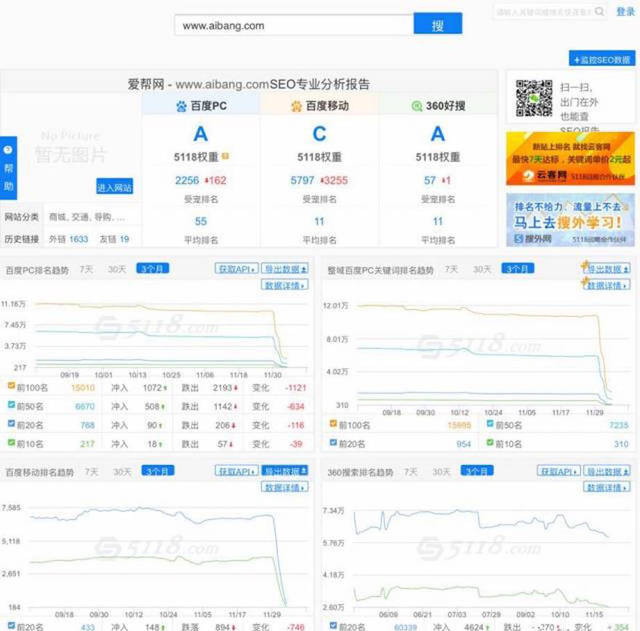Click the Baidu Mobile paw icon
This screenshot has height=631, width=640.
click(x=296, y=105)
